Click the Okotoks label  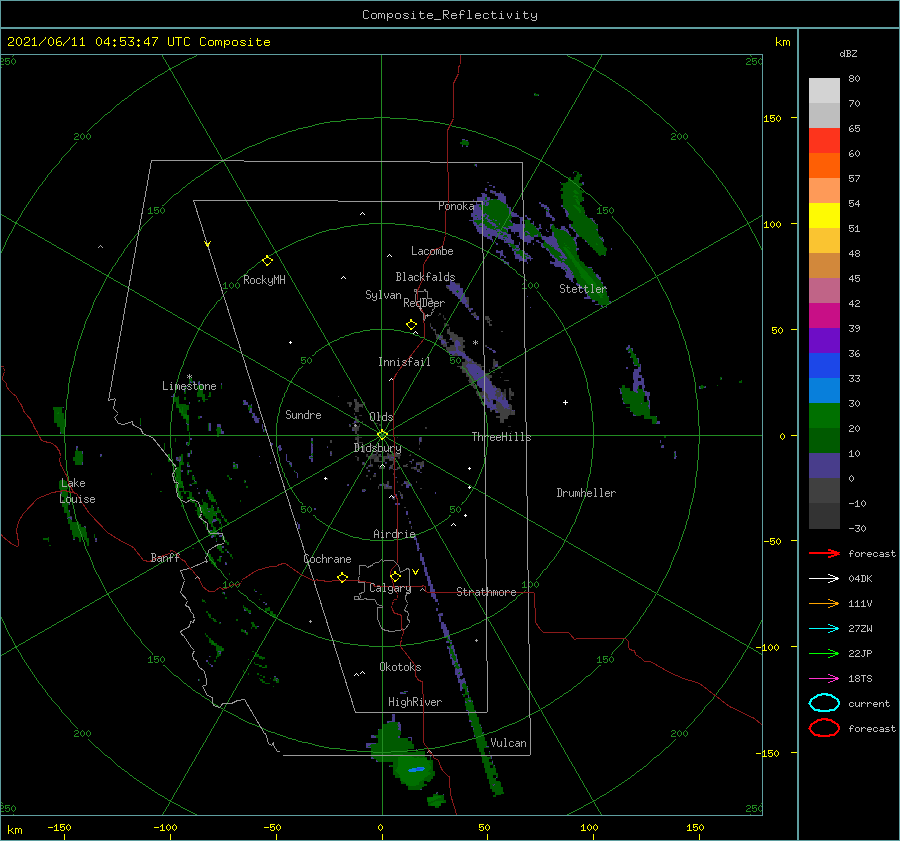coord(400,667)
